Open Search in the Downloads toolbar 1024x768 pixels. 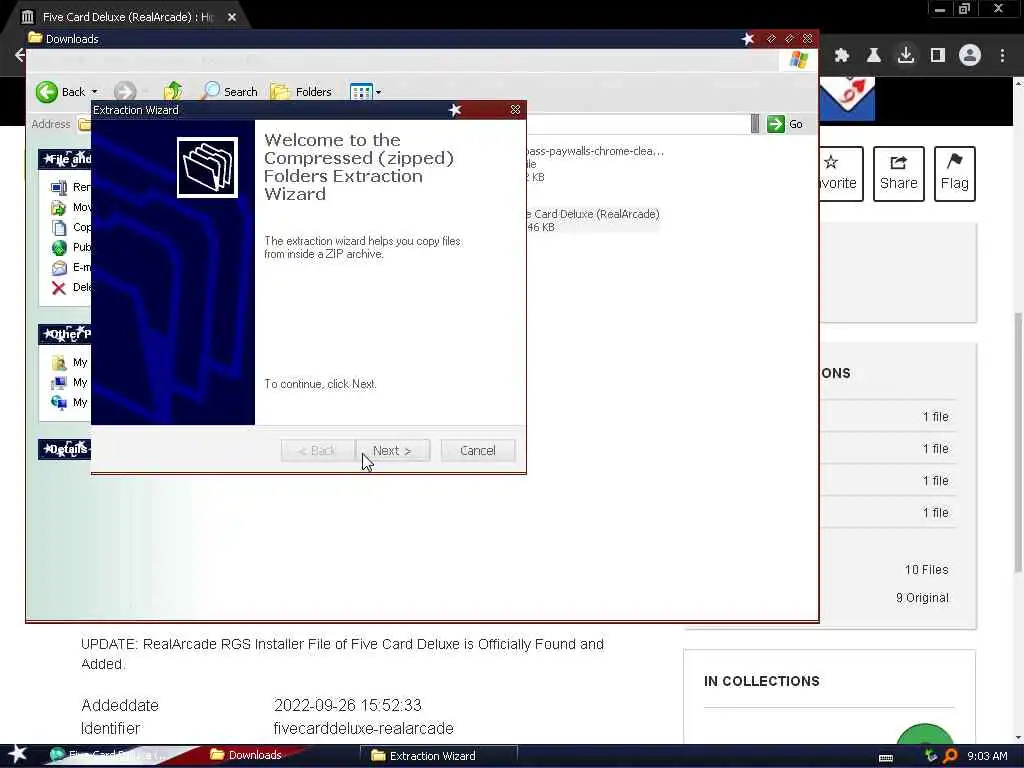click(x=229, y=92)
